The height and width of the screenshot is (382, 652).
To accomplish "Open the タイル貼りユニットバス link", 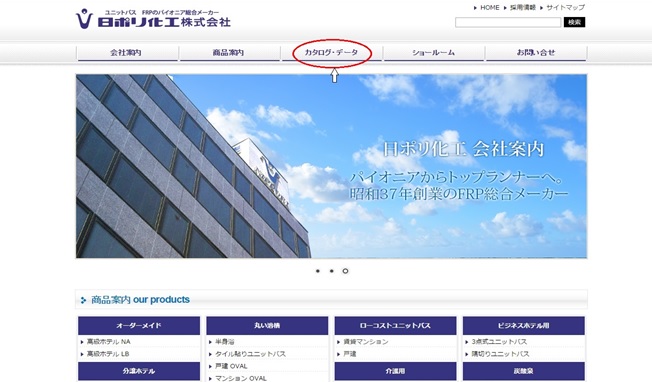I will point(250,354).
